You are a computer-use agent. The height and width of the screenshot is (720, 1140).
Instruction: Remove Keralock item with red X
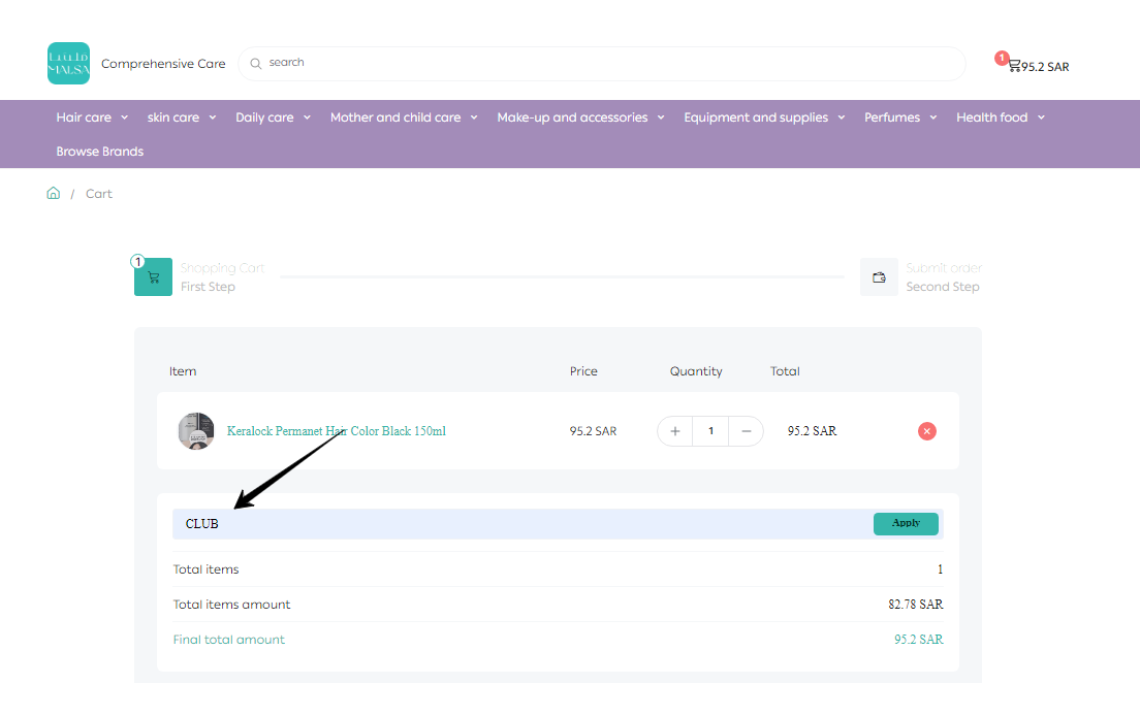pyautogui.click(x=926, y=431)
